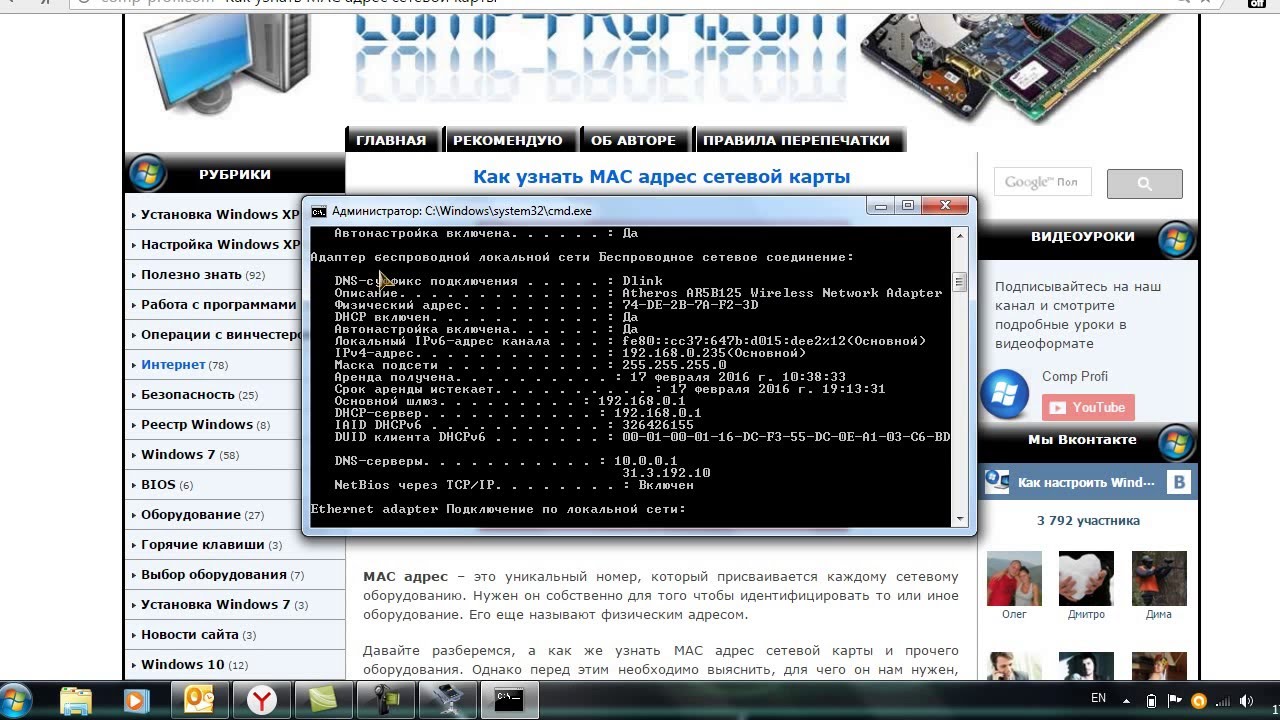
Task: Open the Windows 10 category
Action: (183, 664)
